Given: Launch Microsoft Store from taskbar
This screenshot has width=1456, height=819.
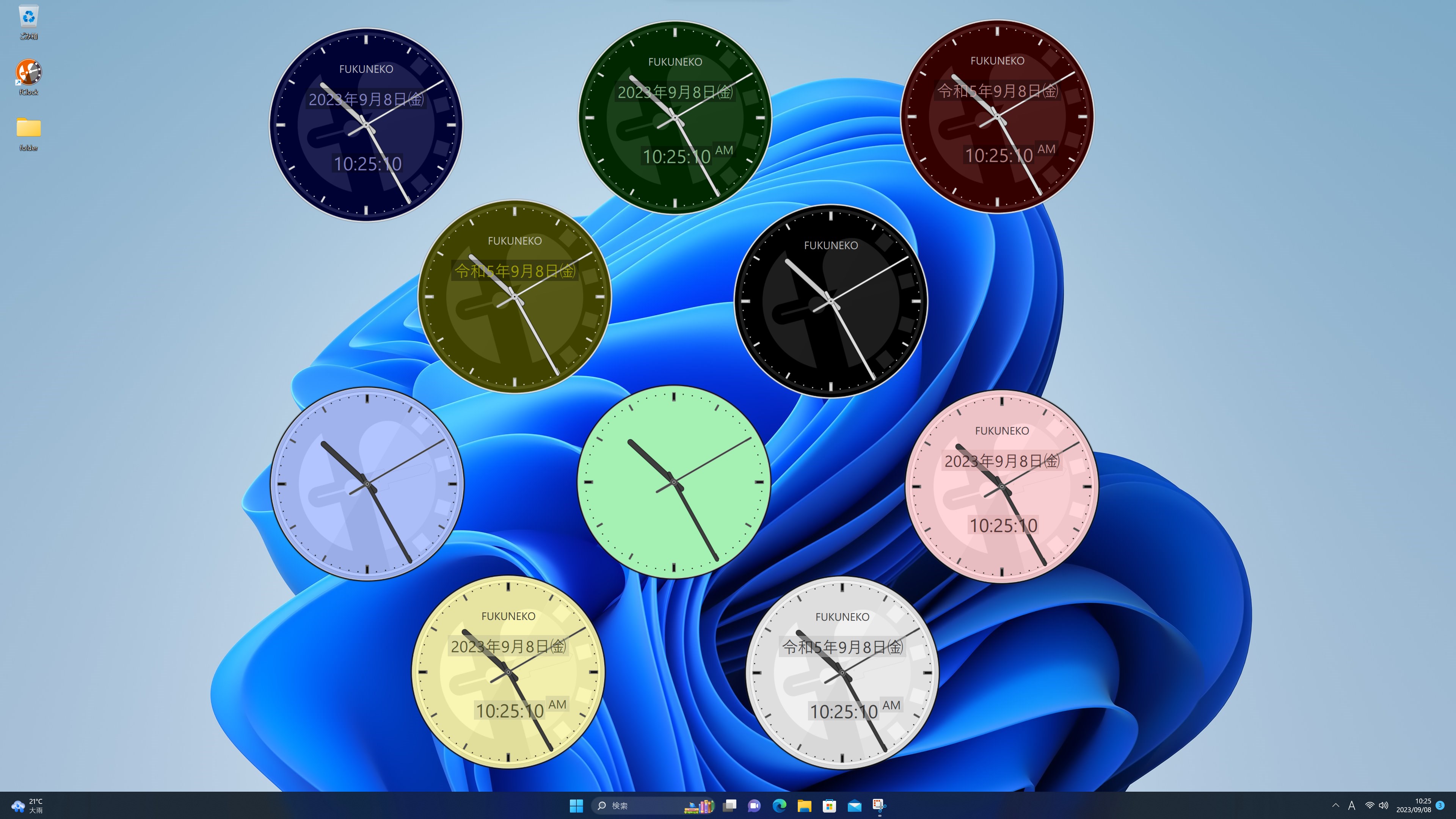Looking at the screenshot, I should (x=829, y=805).
